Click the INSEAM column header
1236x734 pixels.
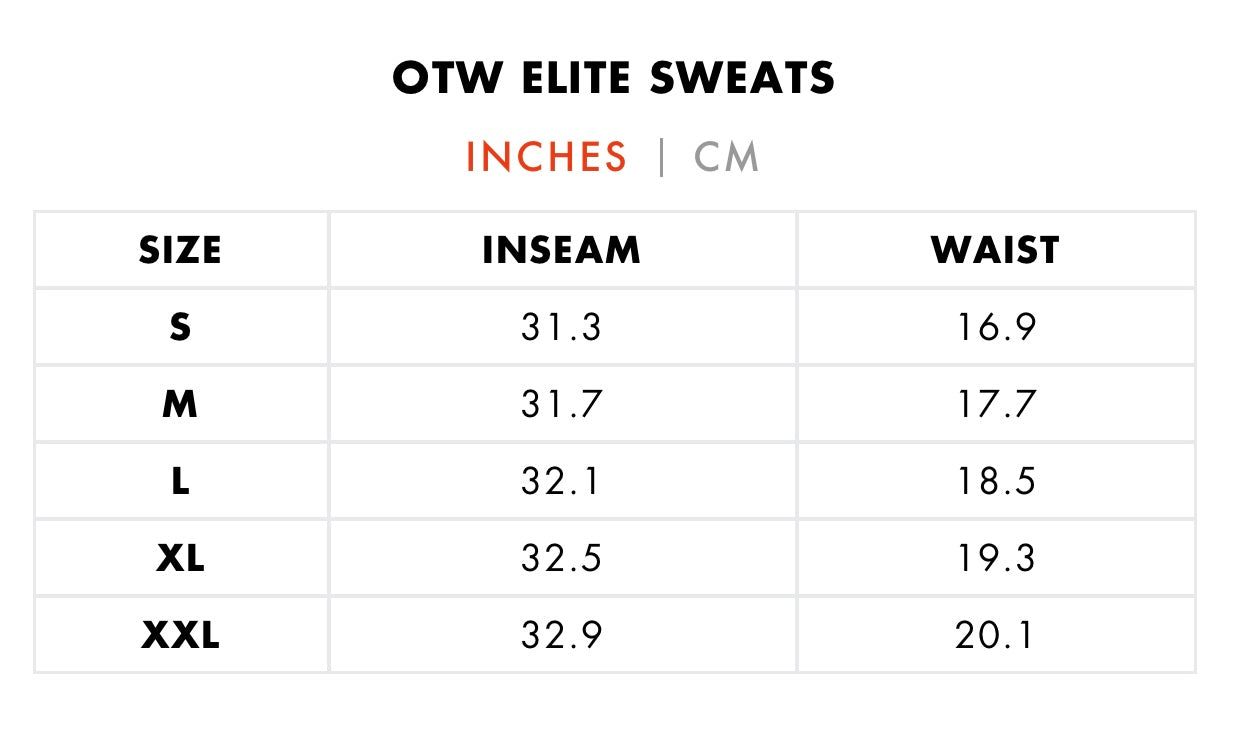[561, 250]
